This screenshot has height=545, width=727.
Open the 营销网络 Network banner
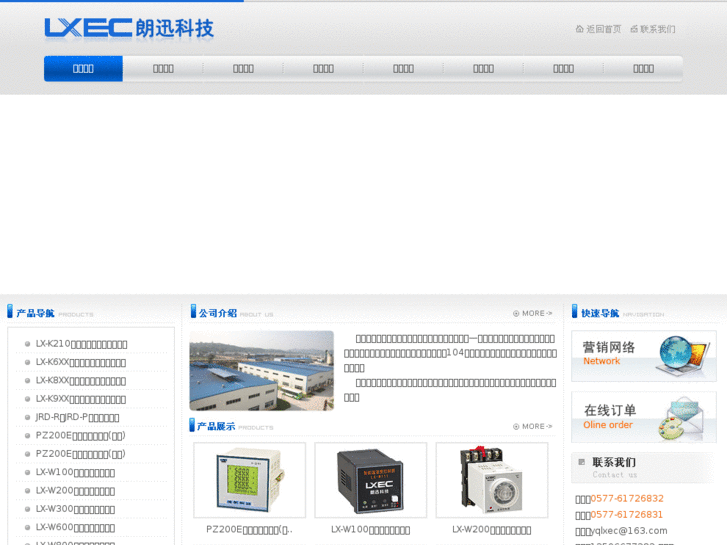pyautogui.click(x=644, y=356)
